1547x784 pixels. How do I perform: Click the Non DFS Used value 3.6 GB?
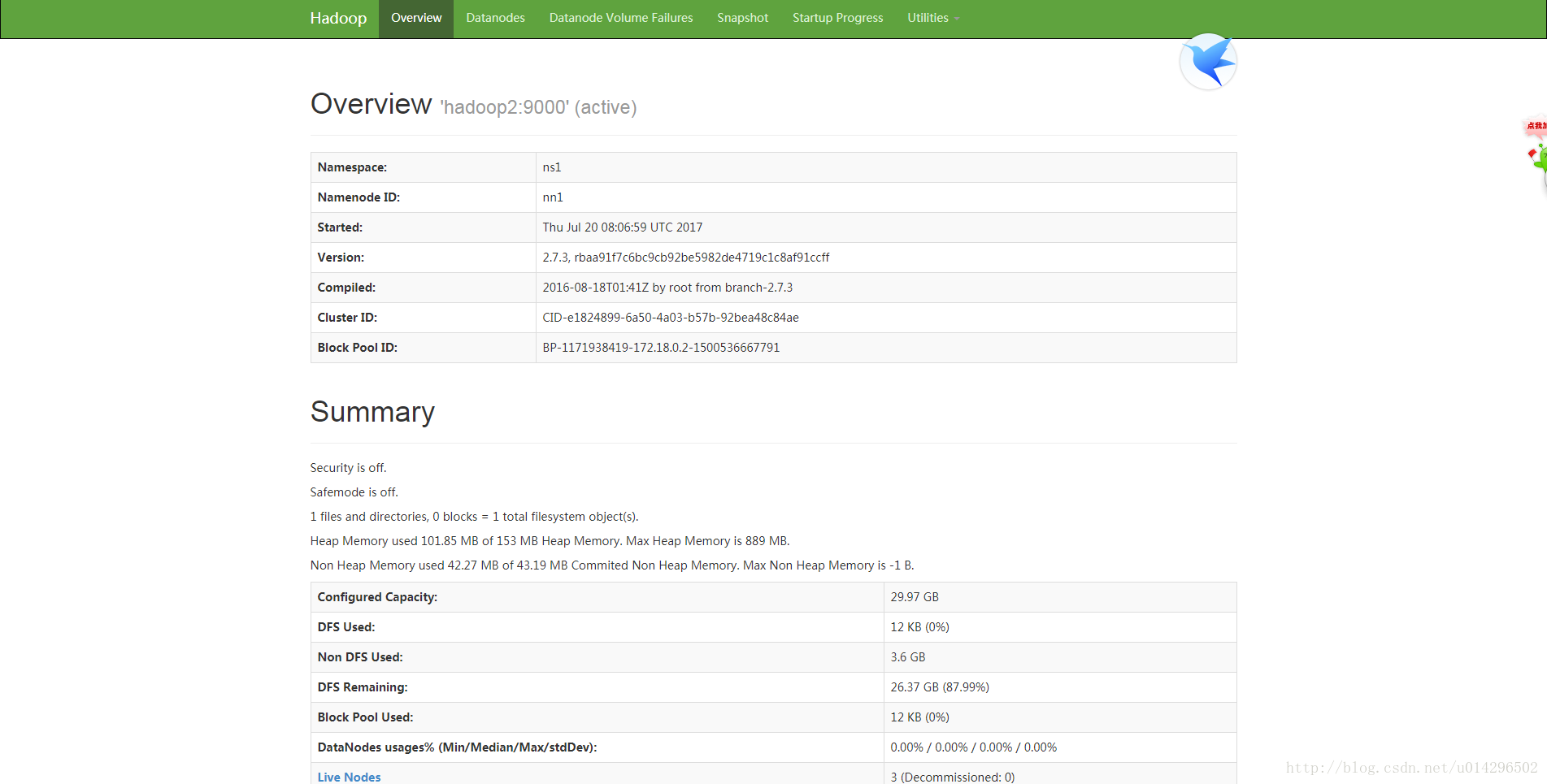tap(908, 657)
